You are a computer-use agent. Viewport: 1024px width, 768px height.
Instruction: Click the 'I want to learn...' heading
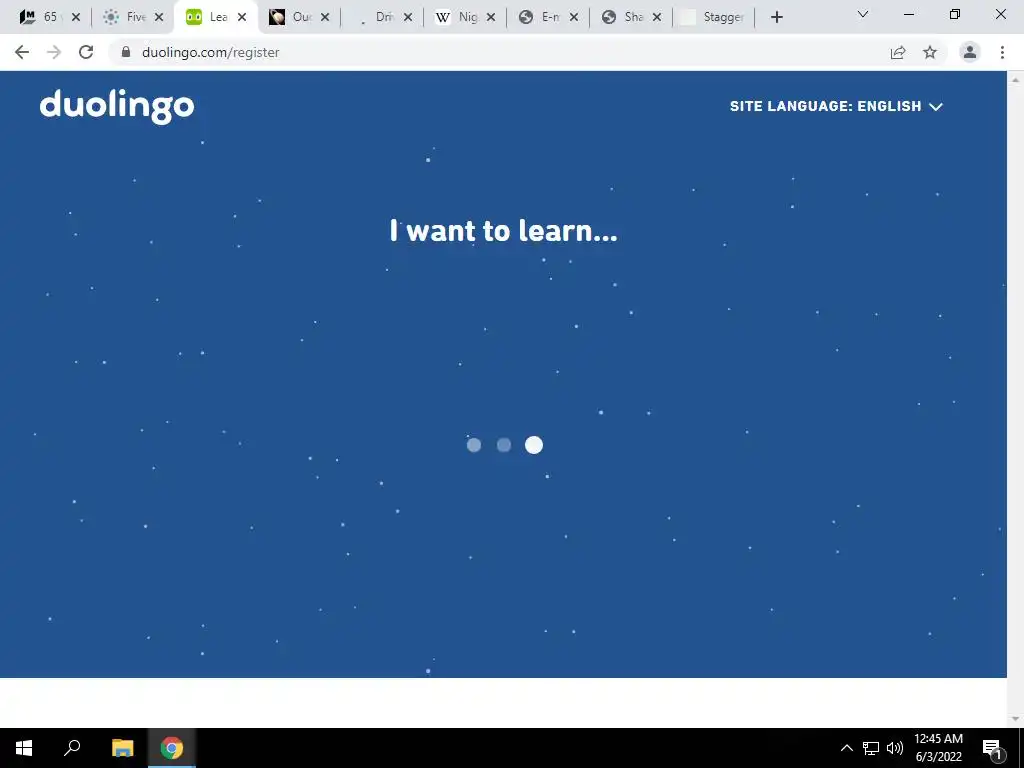click(503, 231)
